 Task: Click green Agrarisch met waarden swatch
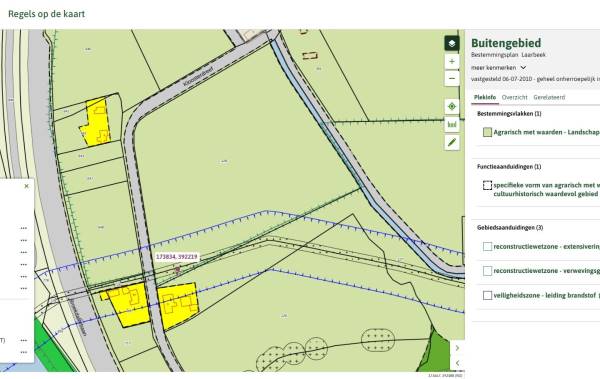487,132
